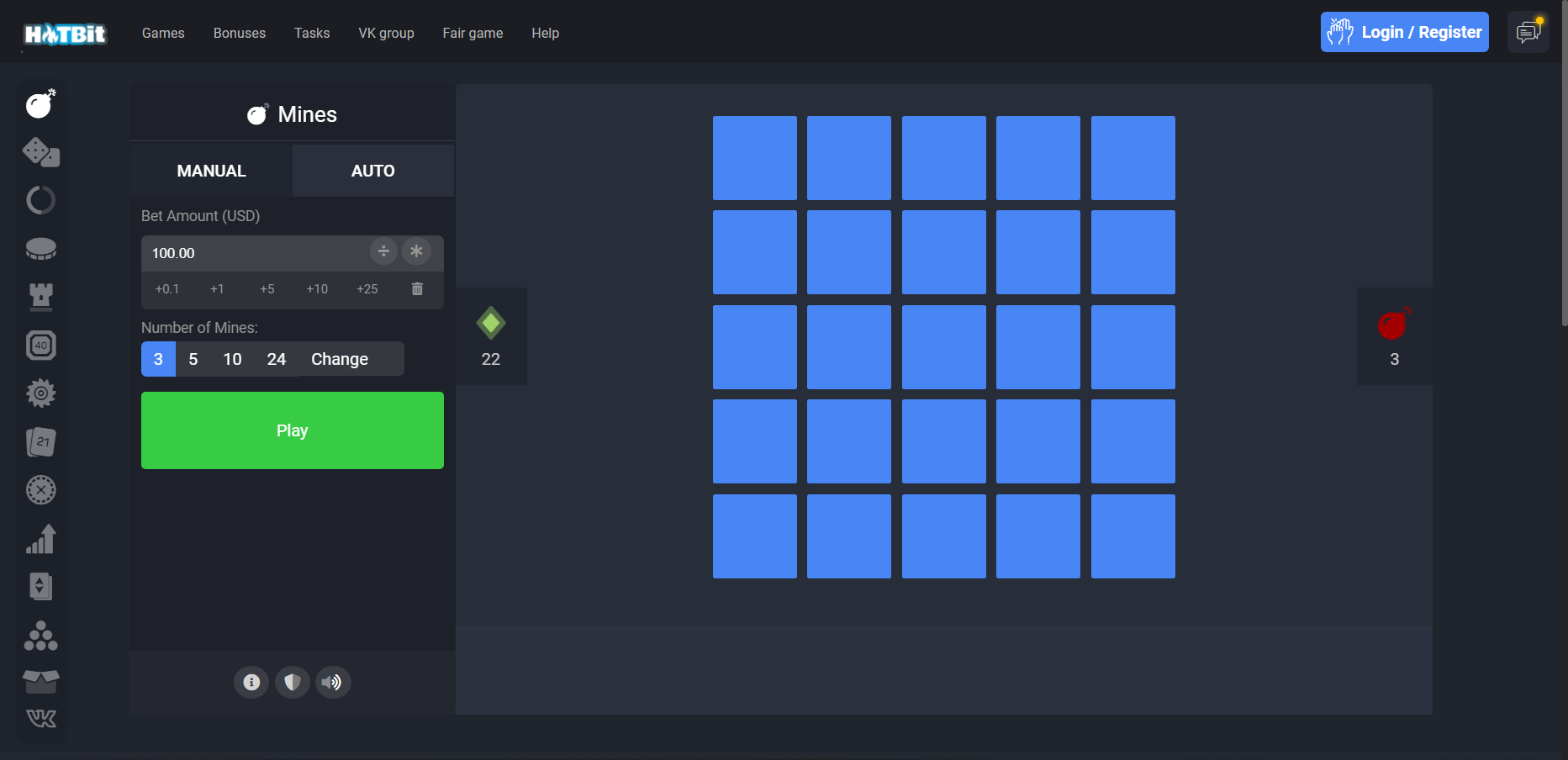Add +0.1 to the bet

pos(167,288)
